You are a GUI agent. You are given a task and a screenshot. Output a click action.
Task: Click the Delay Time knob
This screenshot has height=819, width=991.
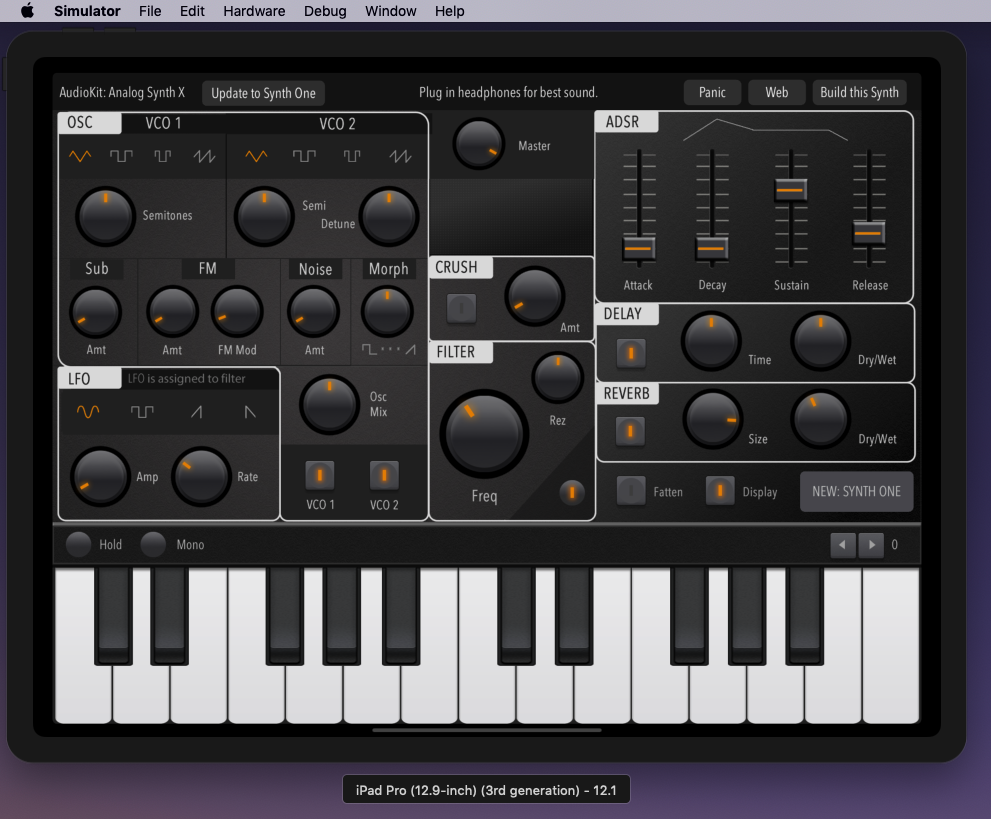pos(711,341)
